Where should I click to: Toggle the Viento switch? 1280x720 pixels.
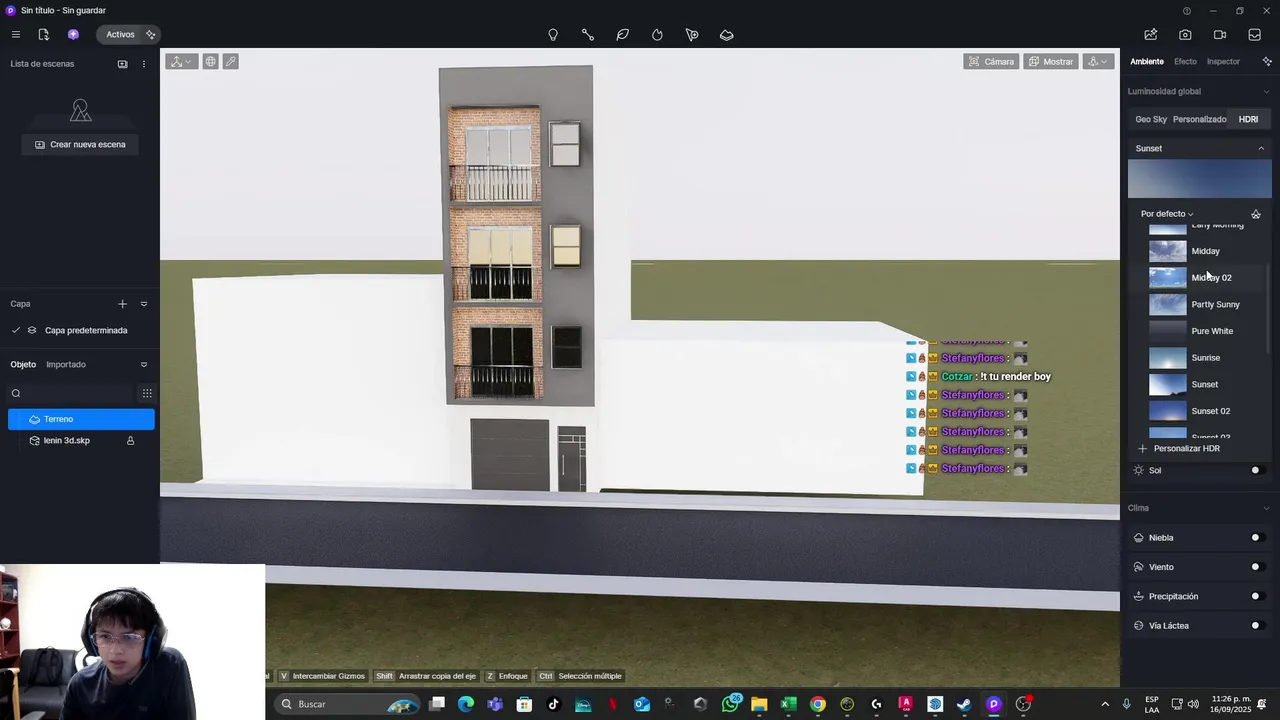tap(1258, 567)
